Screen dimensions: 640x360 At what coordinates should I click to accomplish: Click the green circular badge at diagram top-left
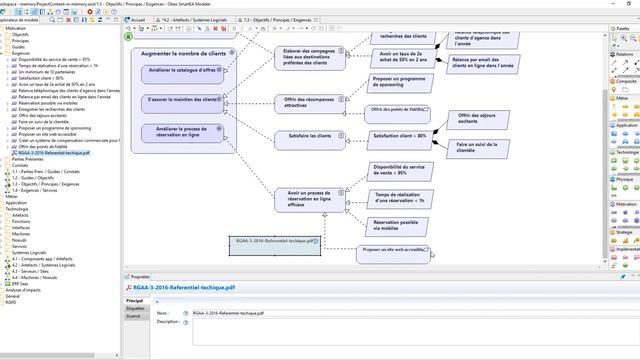(128, 36)
